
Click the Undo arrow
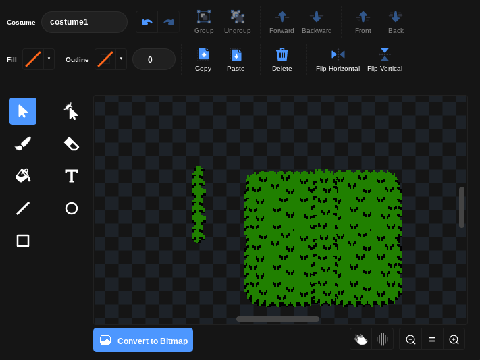coord(147,22)
